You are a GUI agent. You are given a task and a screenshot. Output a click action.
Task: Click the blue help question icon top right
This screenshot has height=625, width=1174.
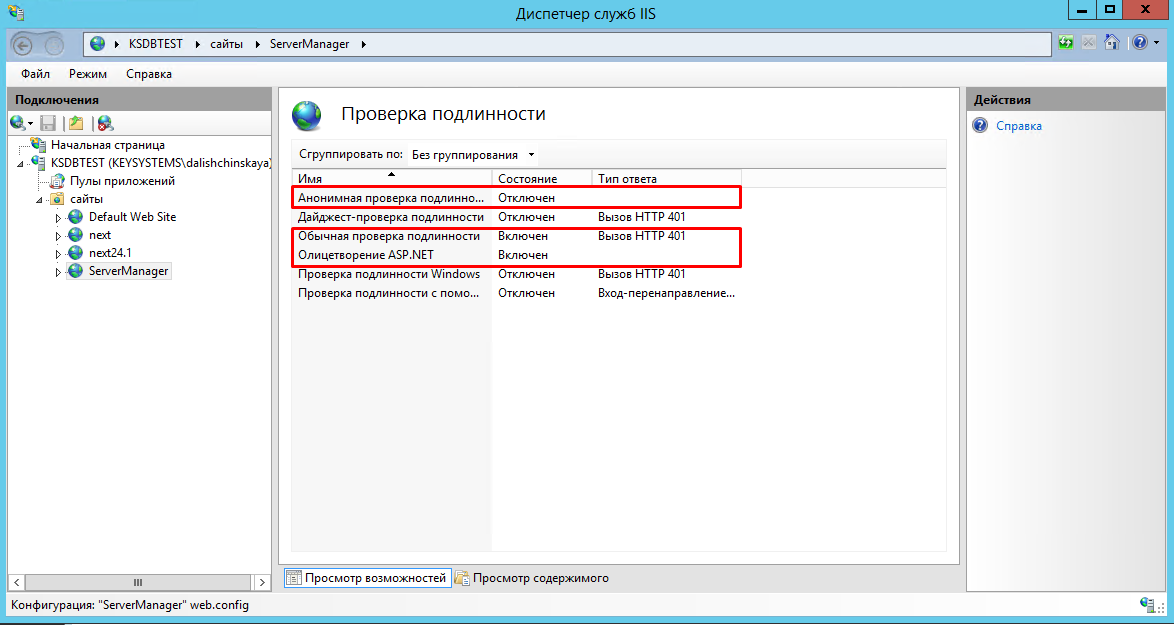click(1139, 43)
